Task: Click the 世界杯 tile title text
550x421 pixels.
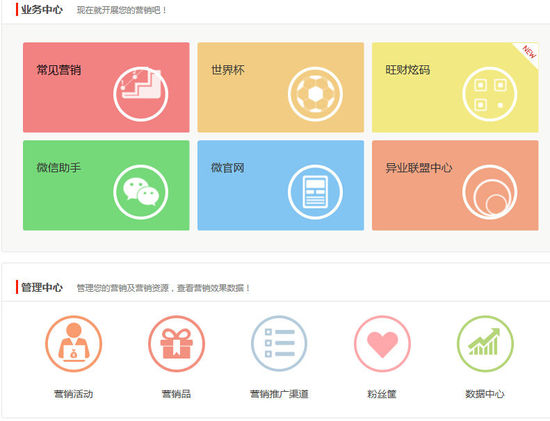Action: [228, 70]
